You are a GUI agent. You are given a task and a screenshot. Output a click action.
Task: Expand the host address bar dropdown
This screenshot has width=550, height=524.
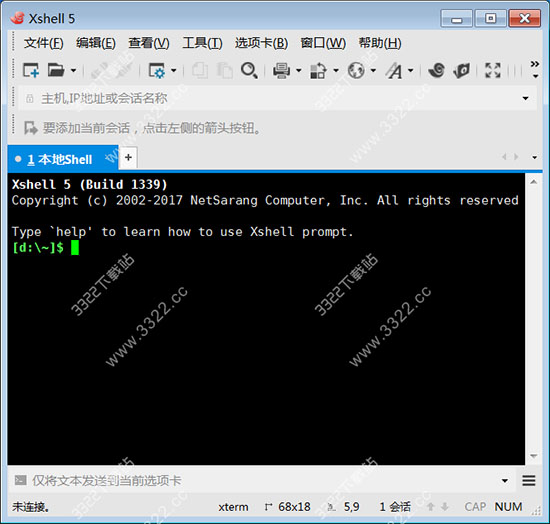click(525, 98)
